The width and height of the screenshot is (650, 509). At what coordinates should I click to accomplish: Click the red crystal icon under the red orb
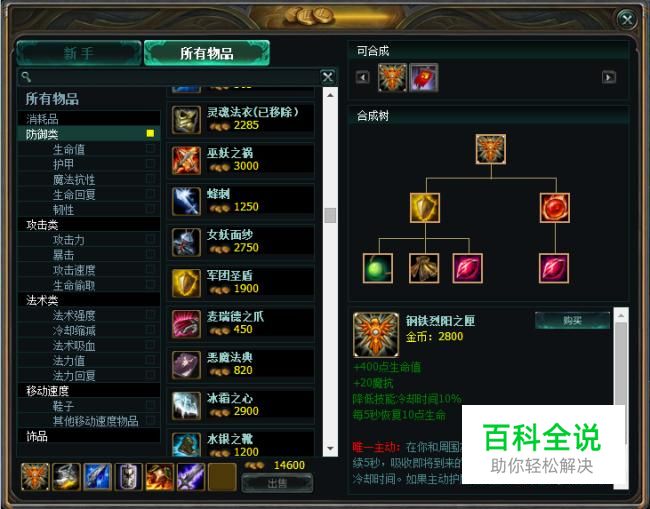tap(554, 268)
